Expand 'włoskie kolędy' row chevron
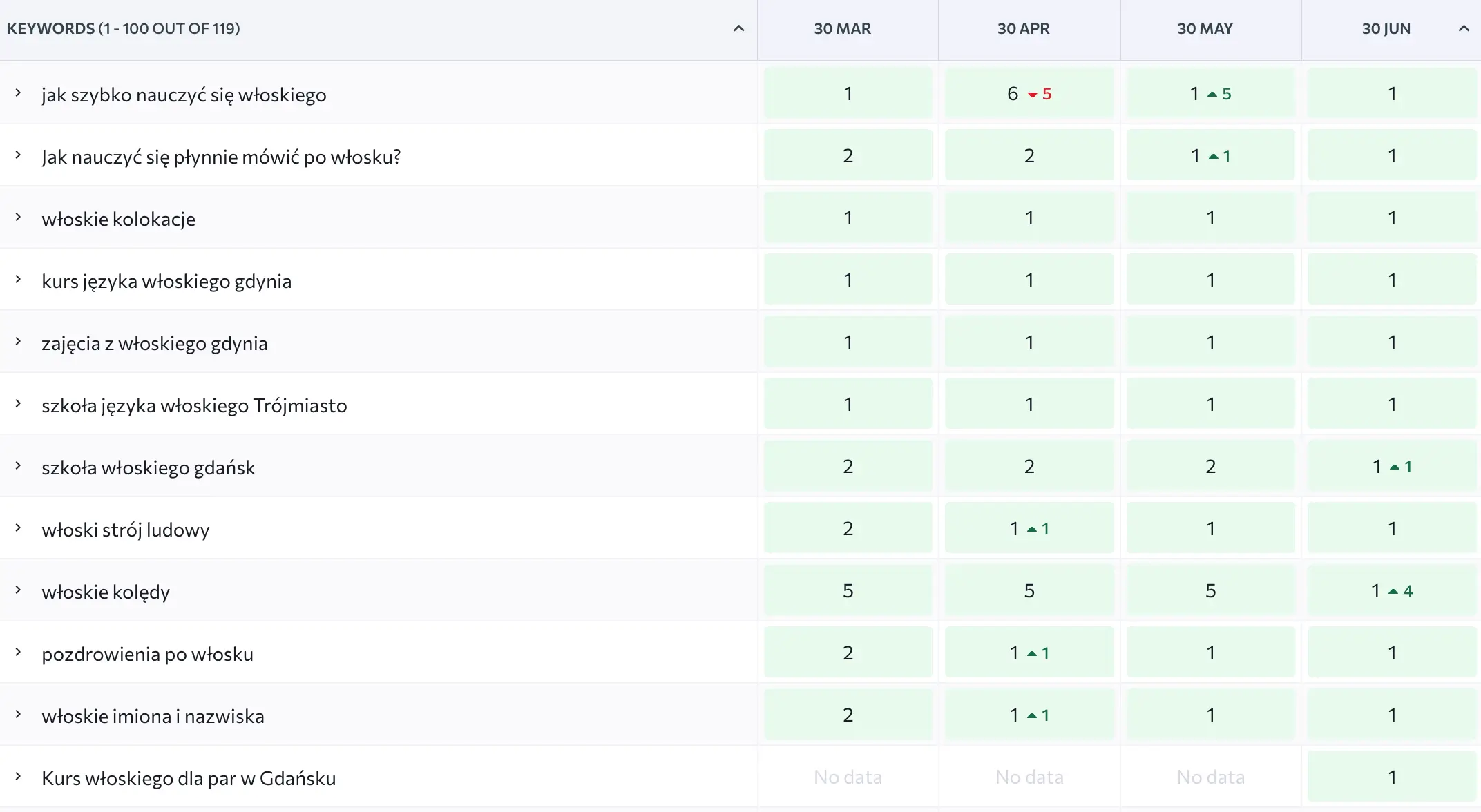The width and height of the screenshot is (1481, 812). (x=19, y=590)
